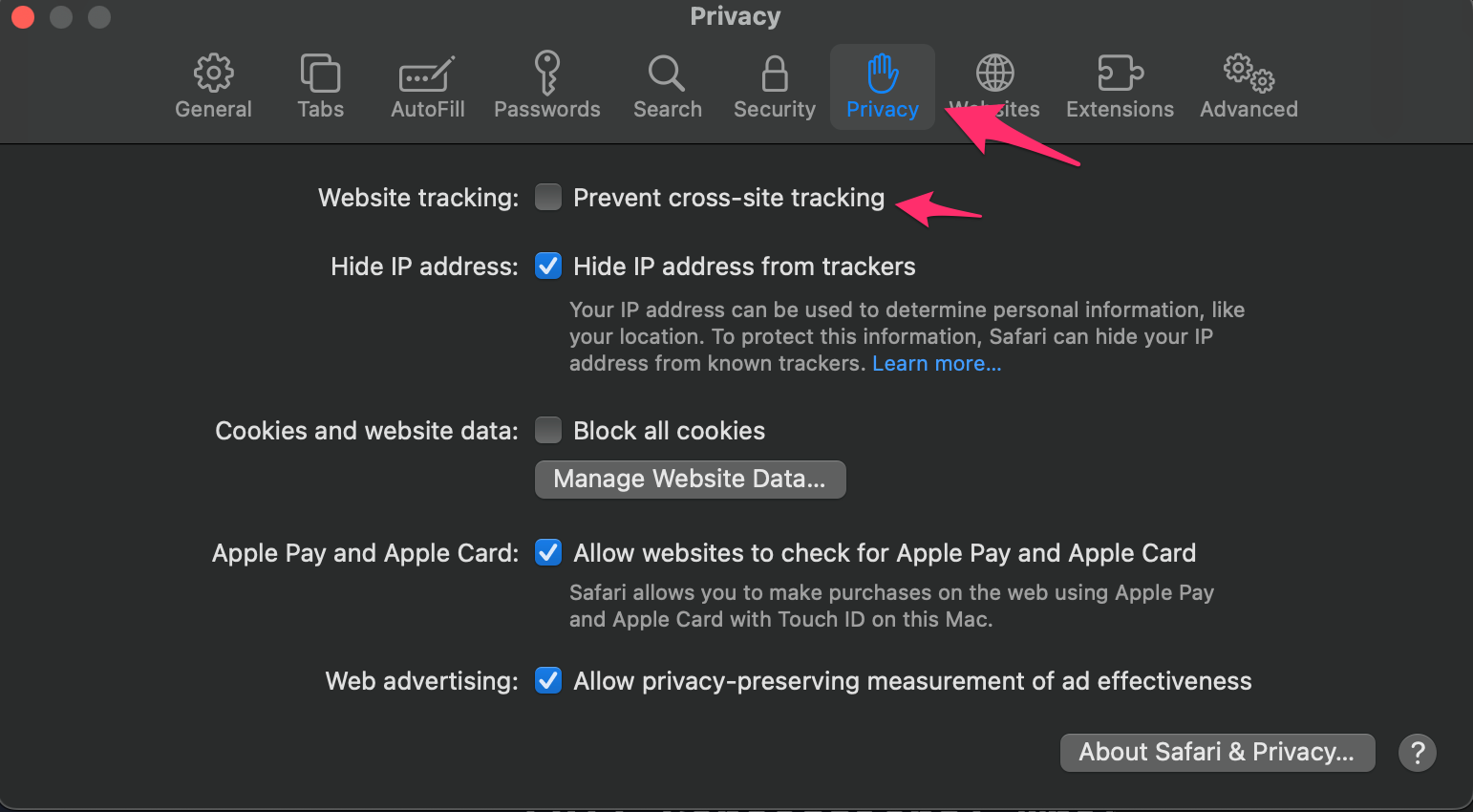Enable Prevent cross-site tracking
The image size is (1473, 812).
[547, 197]
